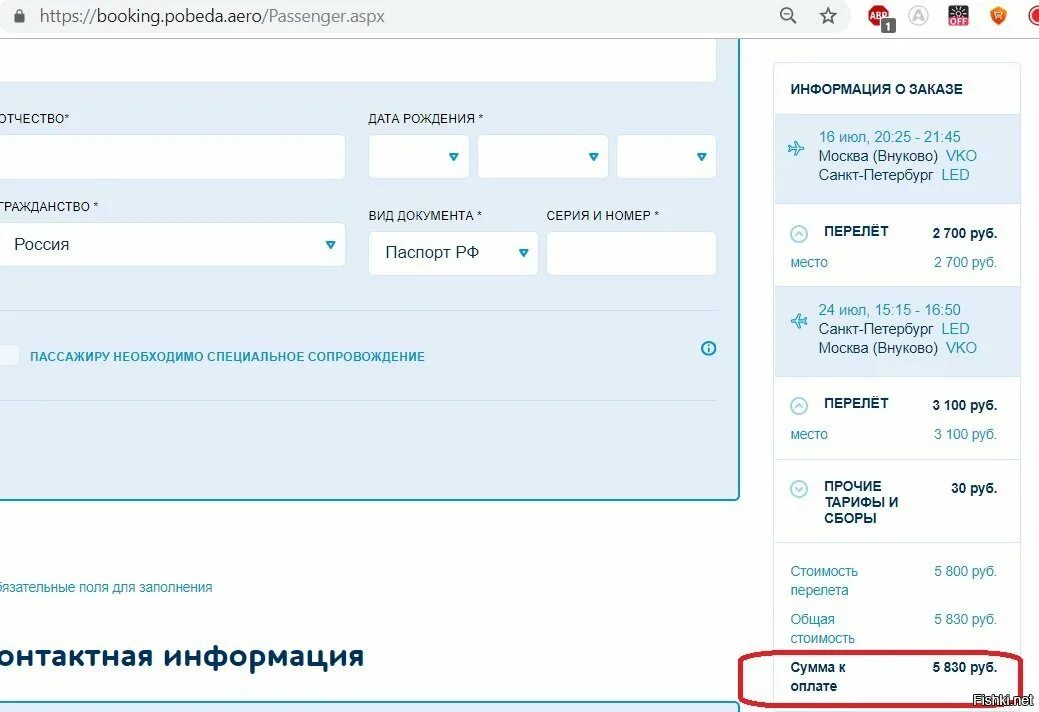
Task: Click the VKO code in return flight
Action: pos(961,348)
